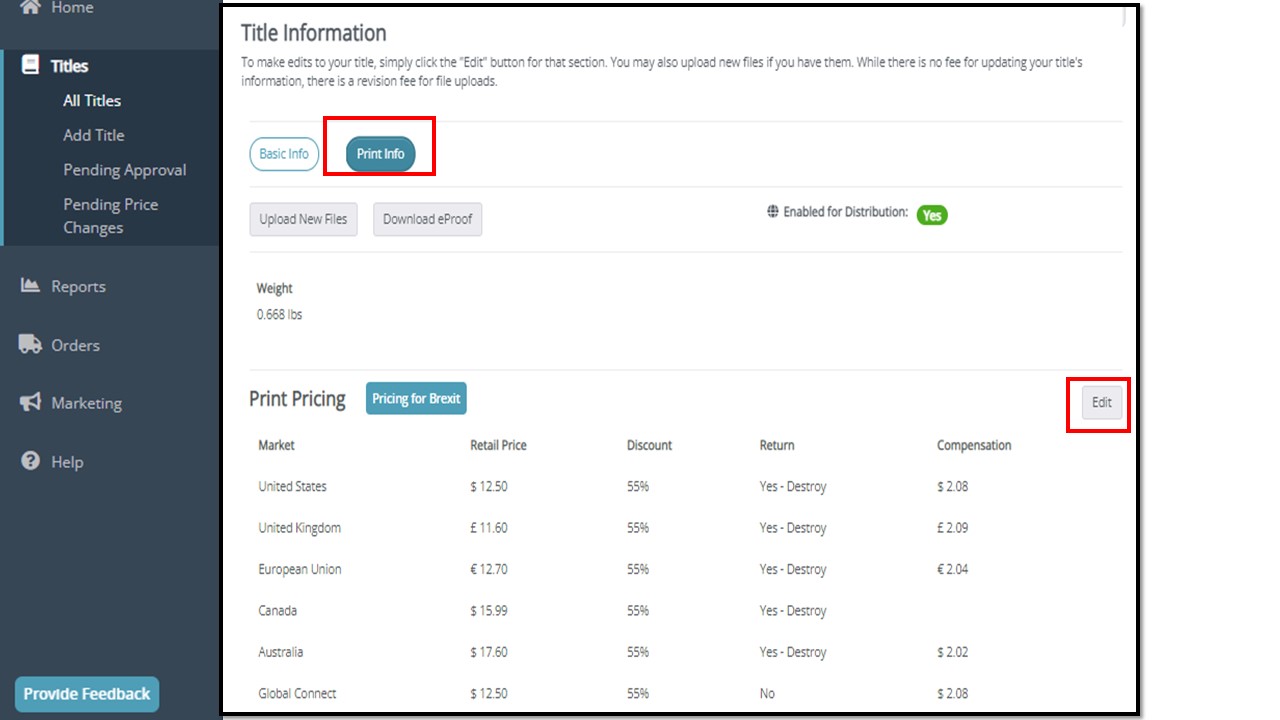Click the Titles book icon
This screenshot has width=1280, height=720.
tap(31, 66)
